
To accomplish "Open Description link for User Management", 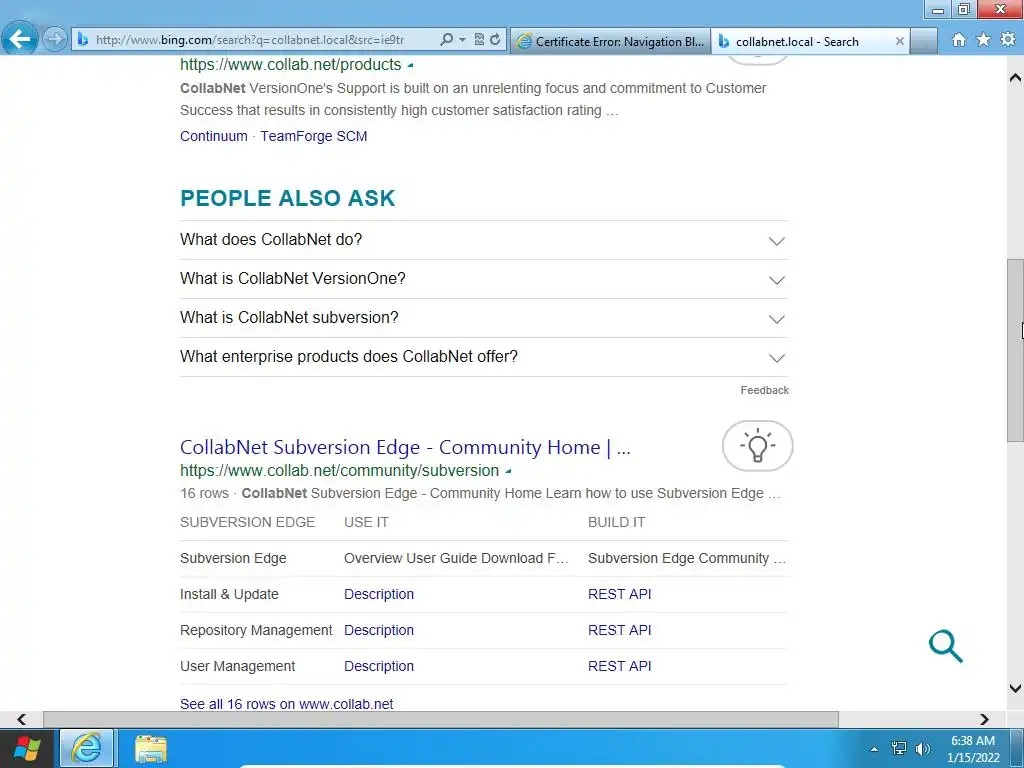I will 379,666.
